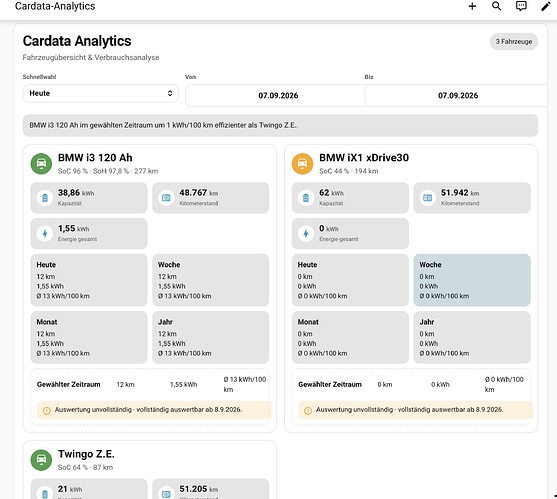
Task: Click battery icon beside 38,86 kWh
Action: point(45,198)
